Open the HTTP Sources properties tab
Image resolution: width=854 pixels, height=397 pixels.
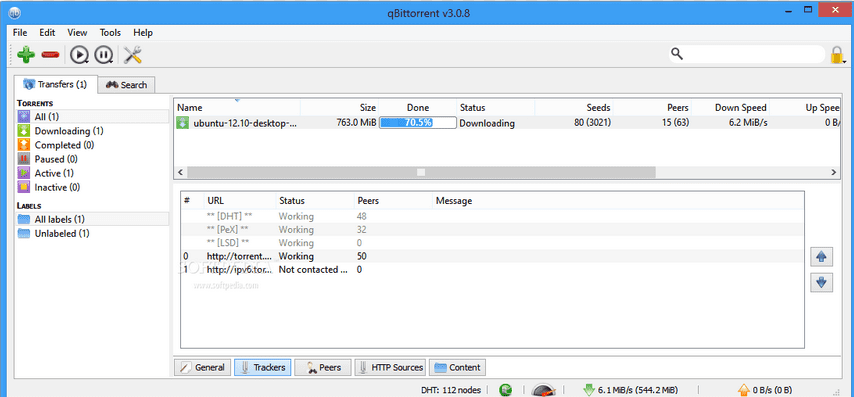(x=391, y=368)
